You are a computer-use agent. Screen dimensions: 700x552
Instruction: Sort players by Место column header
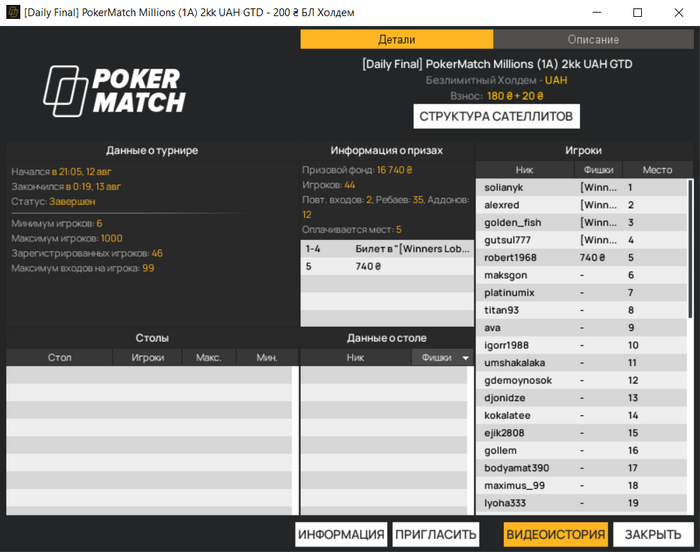point(658,170)
